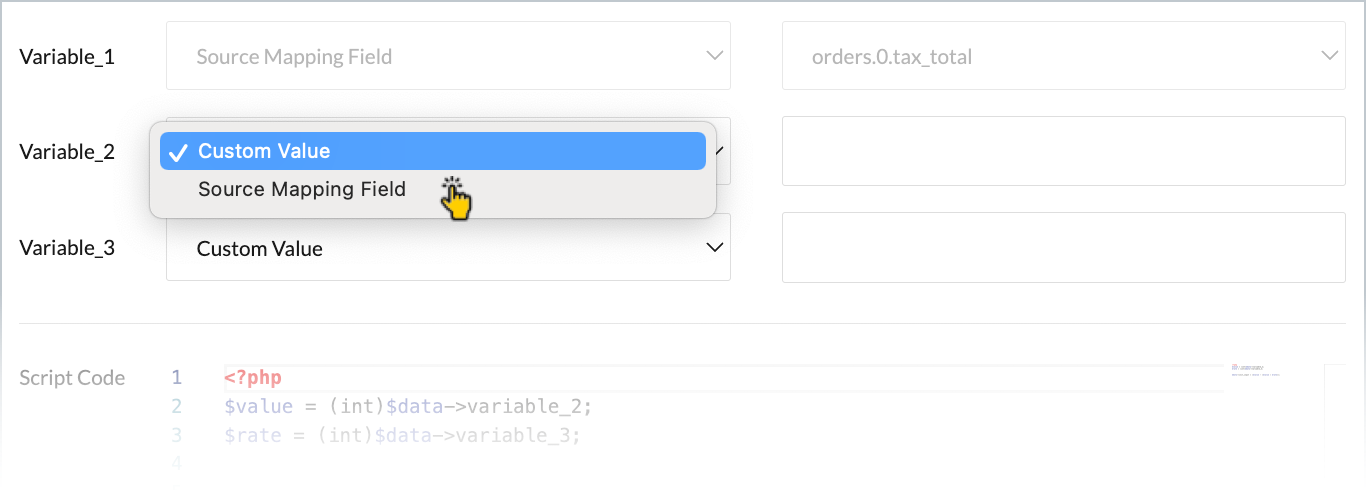Focus the Variable_3 value input box
This screenshot has width=1366, height=492.
1063,247
